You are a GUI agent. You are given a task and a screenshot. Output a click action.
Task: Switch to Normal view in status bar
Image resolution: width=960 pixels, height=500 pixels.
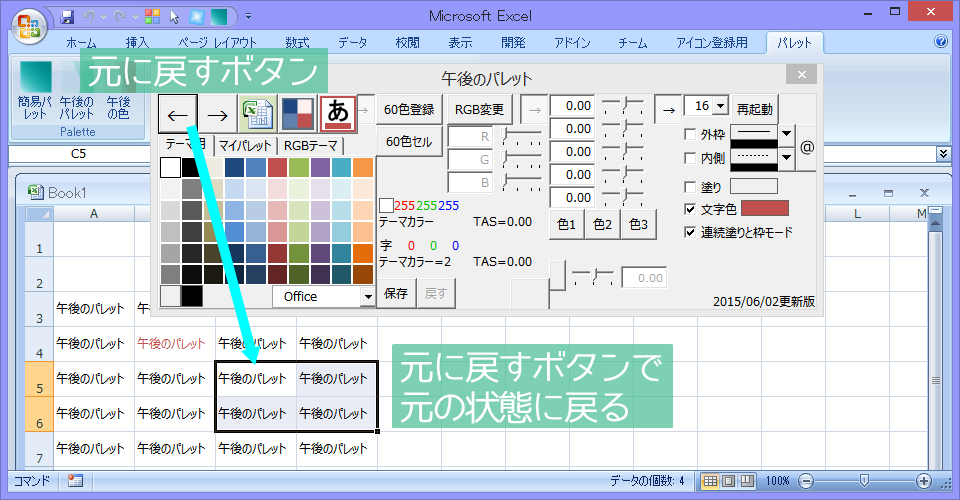pos(710,481)
